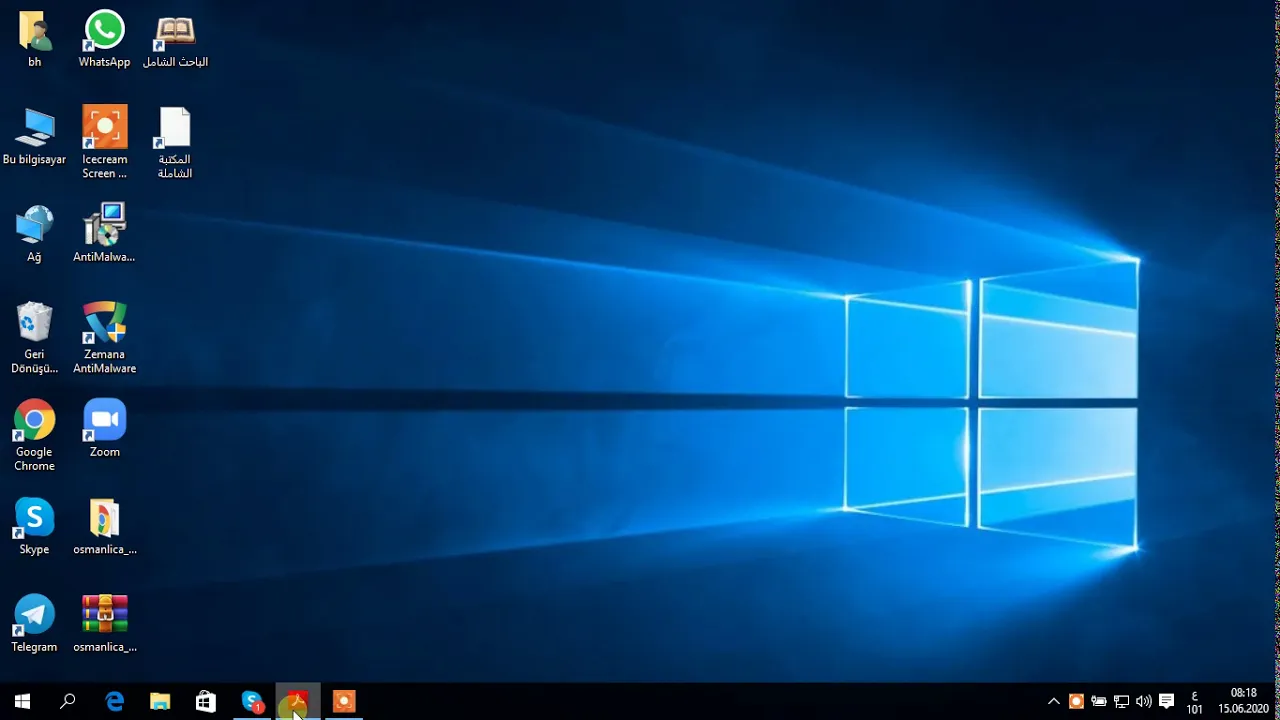Select the osmanlica_ WinRAR archive on desktop

104,624
